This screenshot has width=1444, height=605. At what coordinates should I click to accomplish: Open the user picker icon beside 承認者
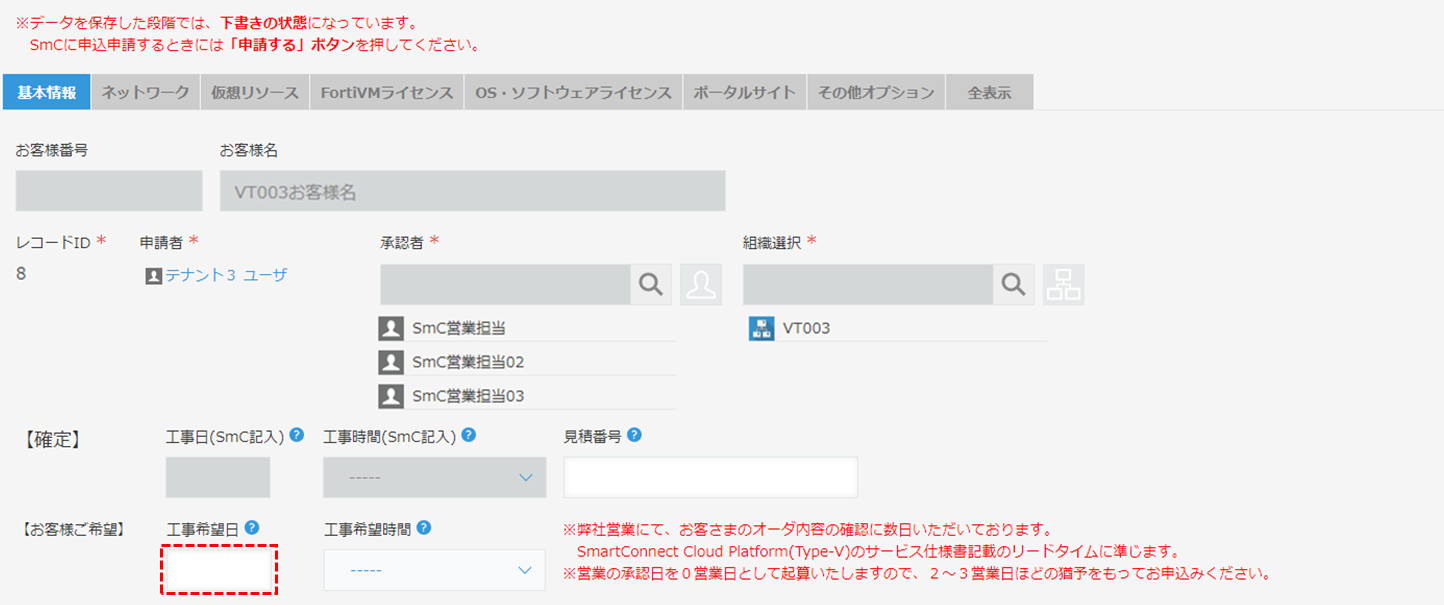tap(701, 285)
